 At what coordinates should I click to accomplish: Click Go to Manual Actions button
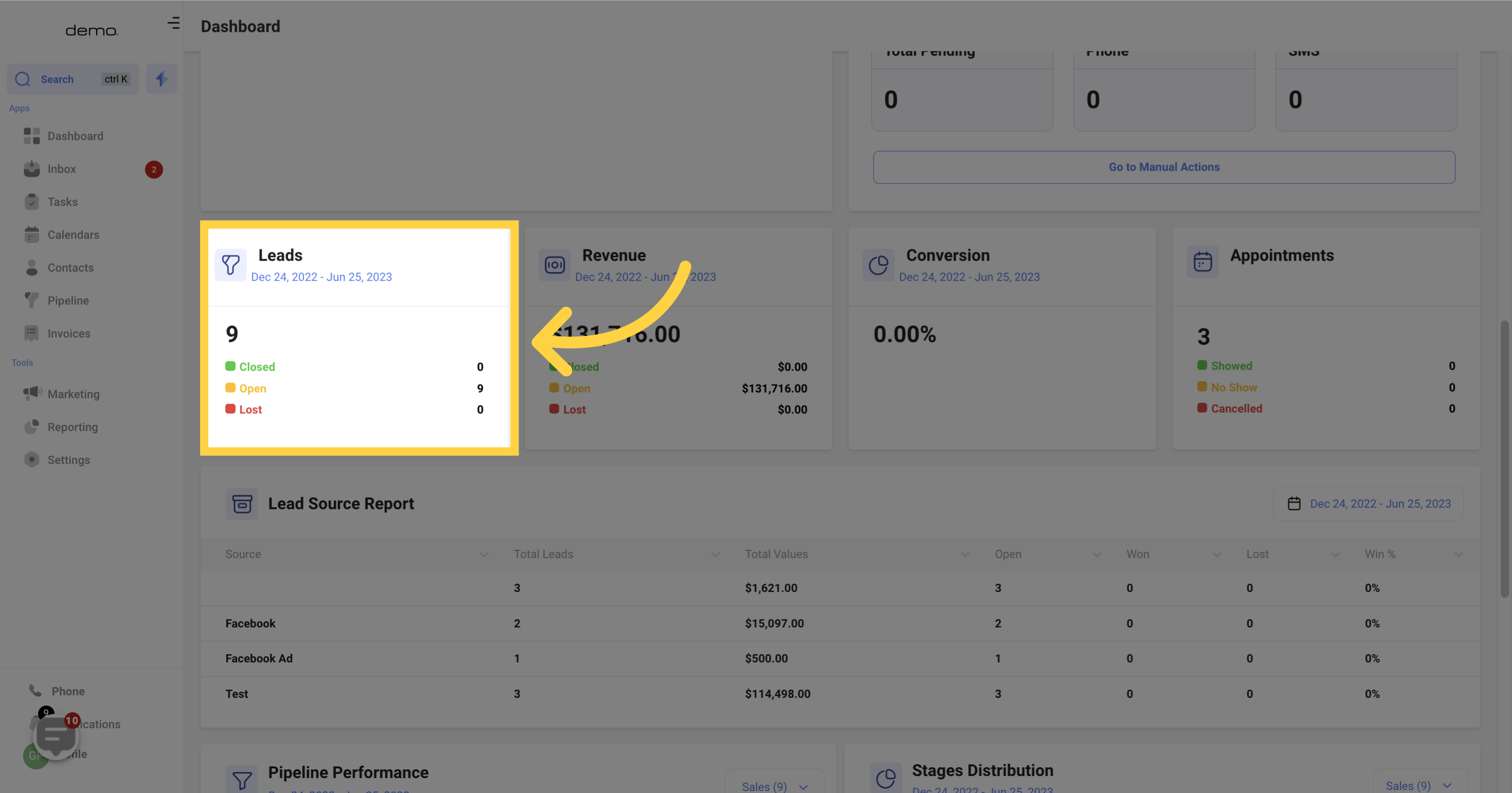1164,167
